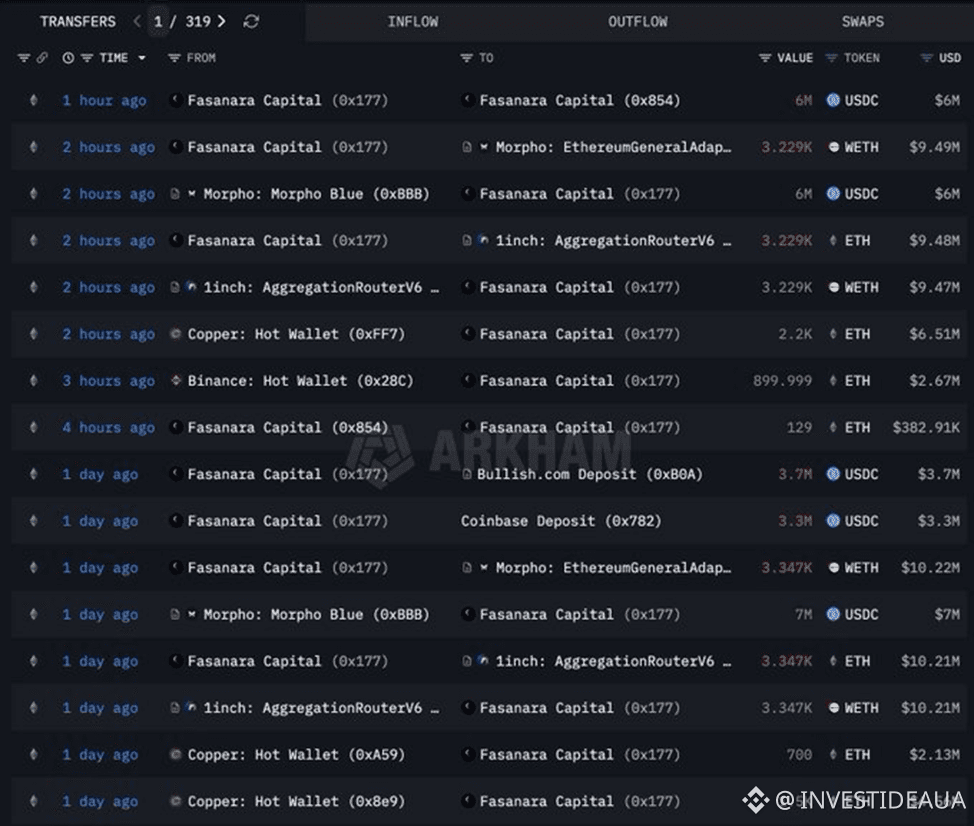Click the USD amount $9.49M

tap(934, 147)
